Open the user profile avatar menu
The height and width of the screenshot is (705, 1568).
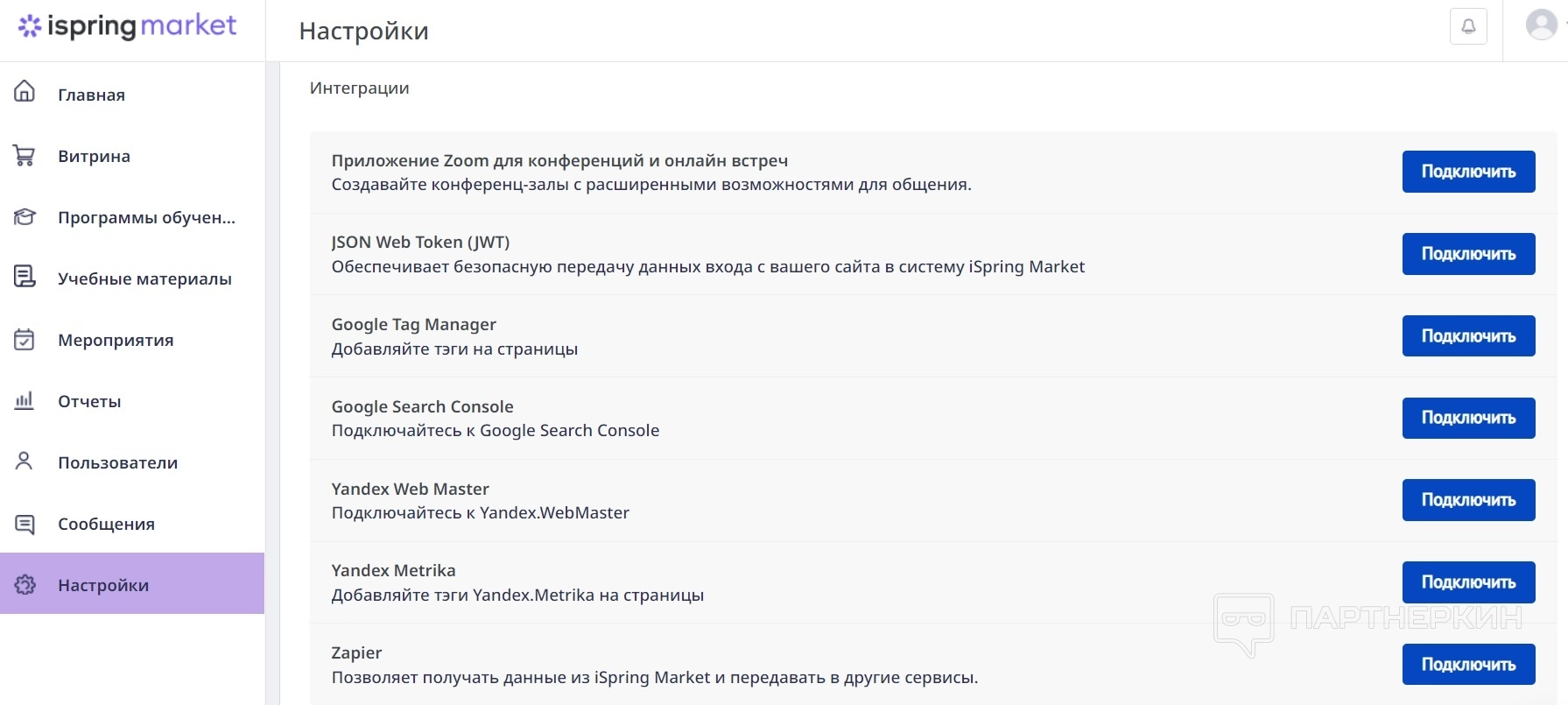pyautogui.click(x=1541, y=25)
